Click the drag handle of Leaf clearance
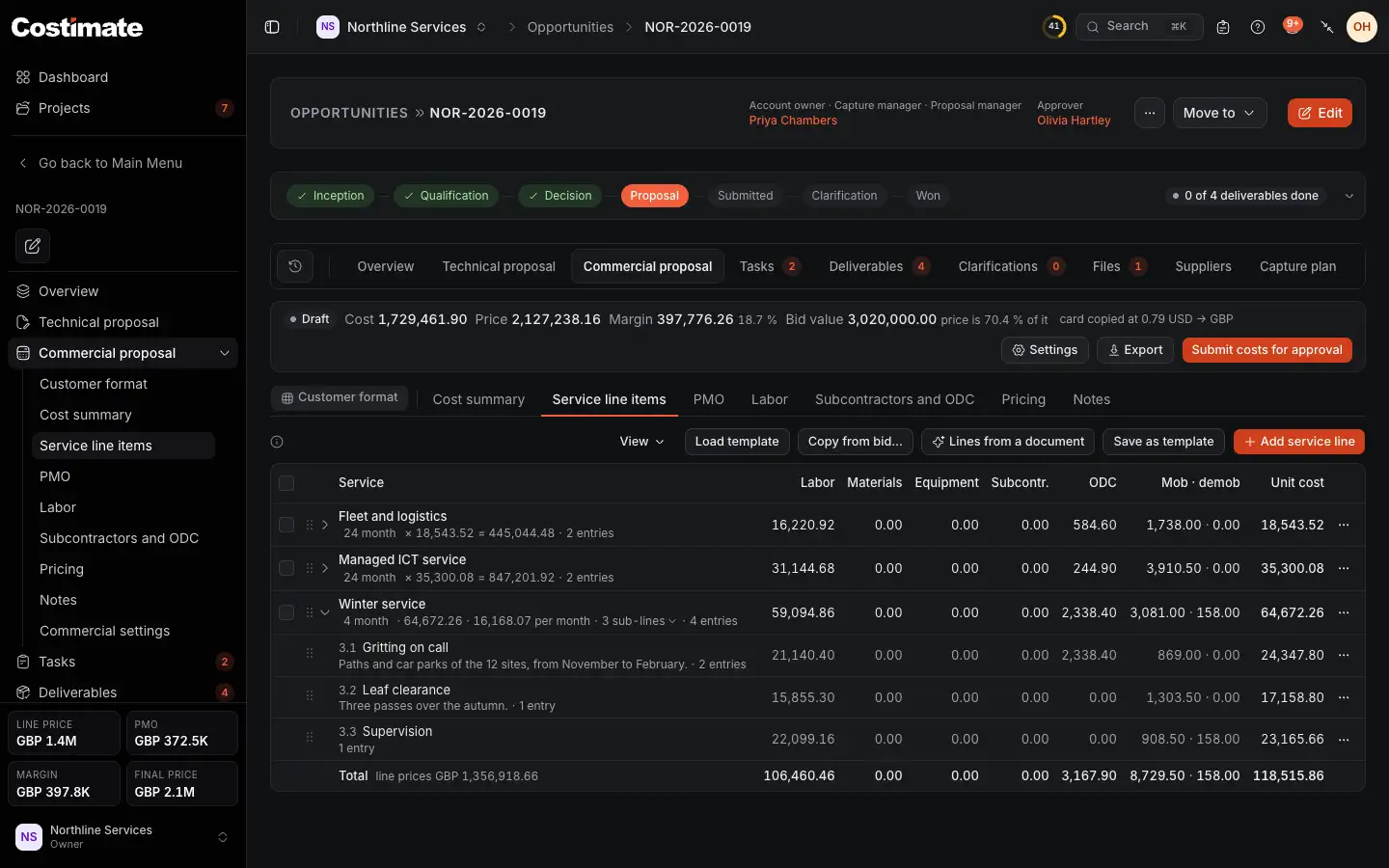Screen dimensions: 1389x868 pos(310,695)
